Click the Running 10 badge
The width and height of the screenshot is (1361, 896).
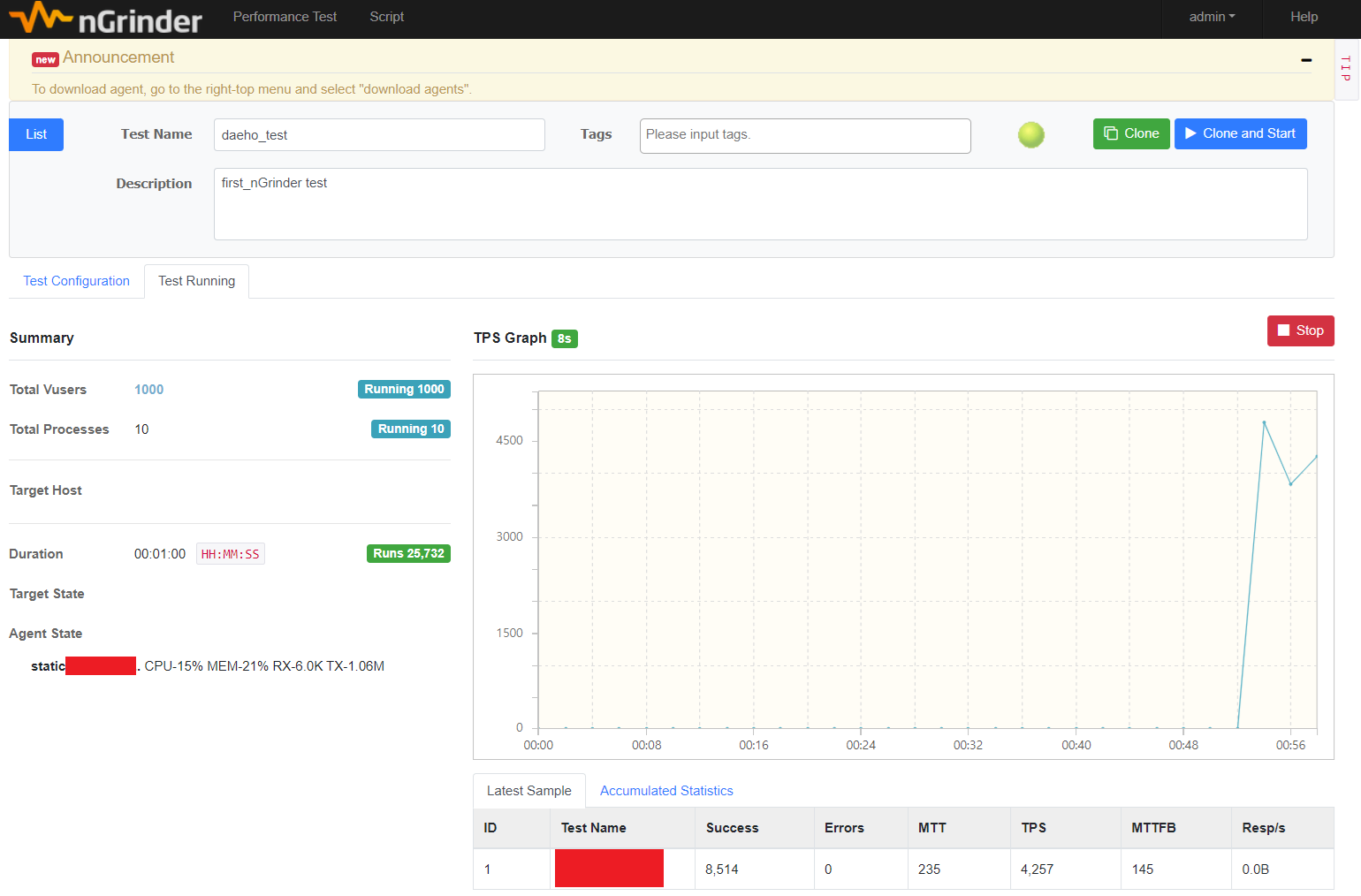click(x=411, y=429)
